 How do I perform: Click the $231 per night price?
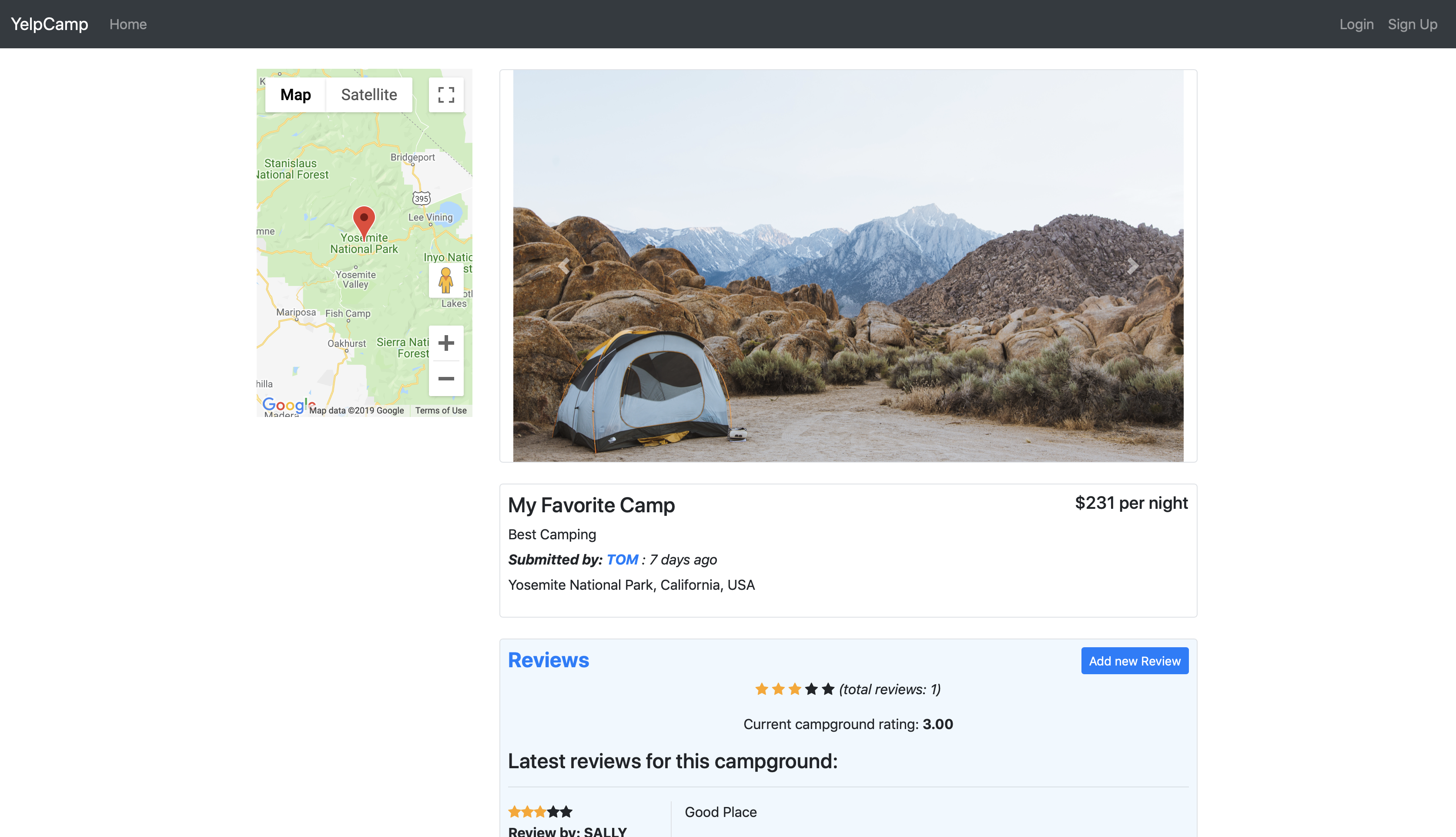(x=1131, y=503)
